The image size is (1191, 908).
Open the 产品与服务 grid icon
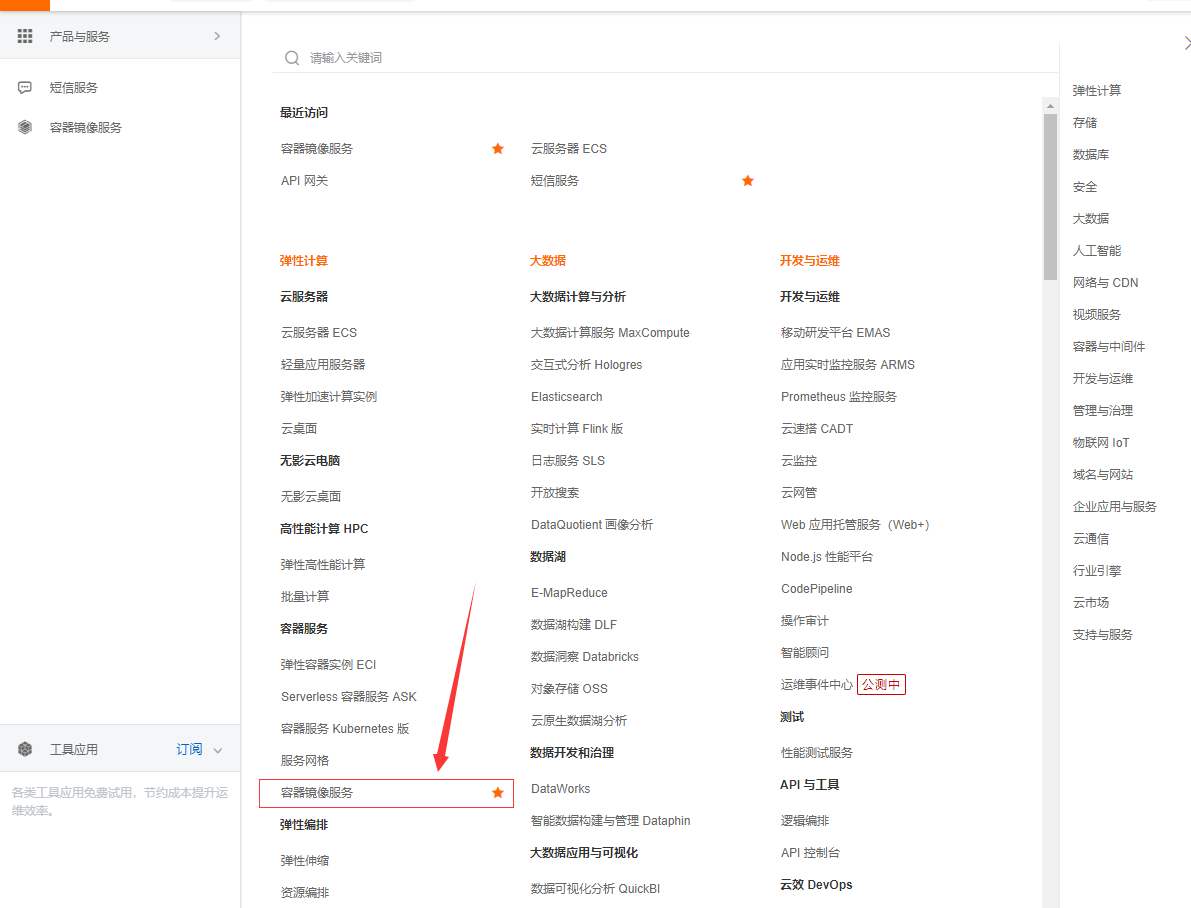tap(25, 36)
